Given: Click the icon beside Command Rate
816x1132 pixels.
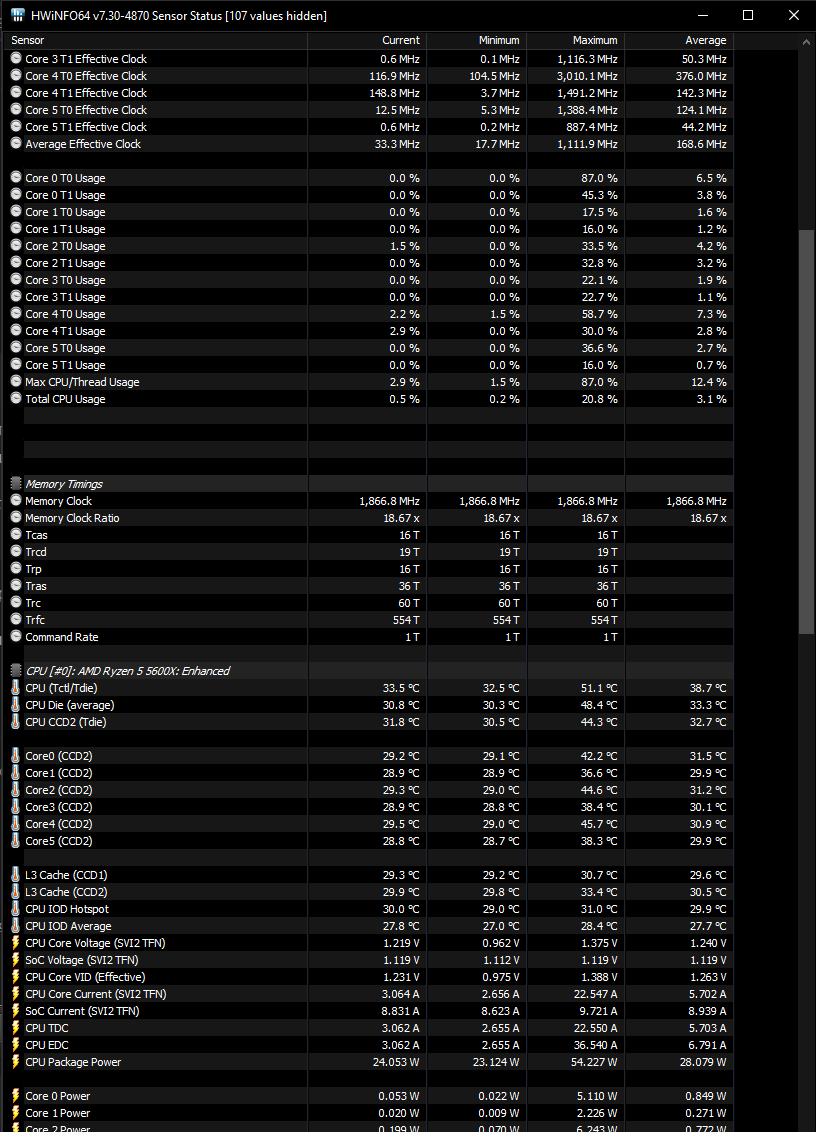Looking at the screenshot, I should click(x=16, y=636).
